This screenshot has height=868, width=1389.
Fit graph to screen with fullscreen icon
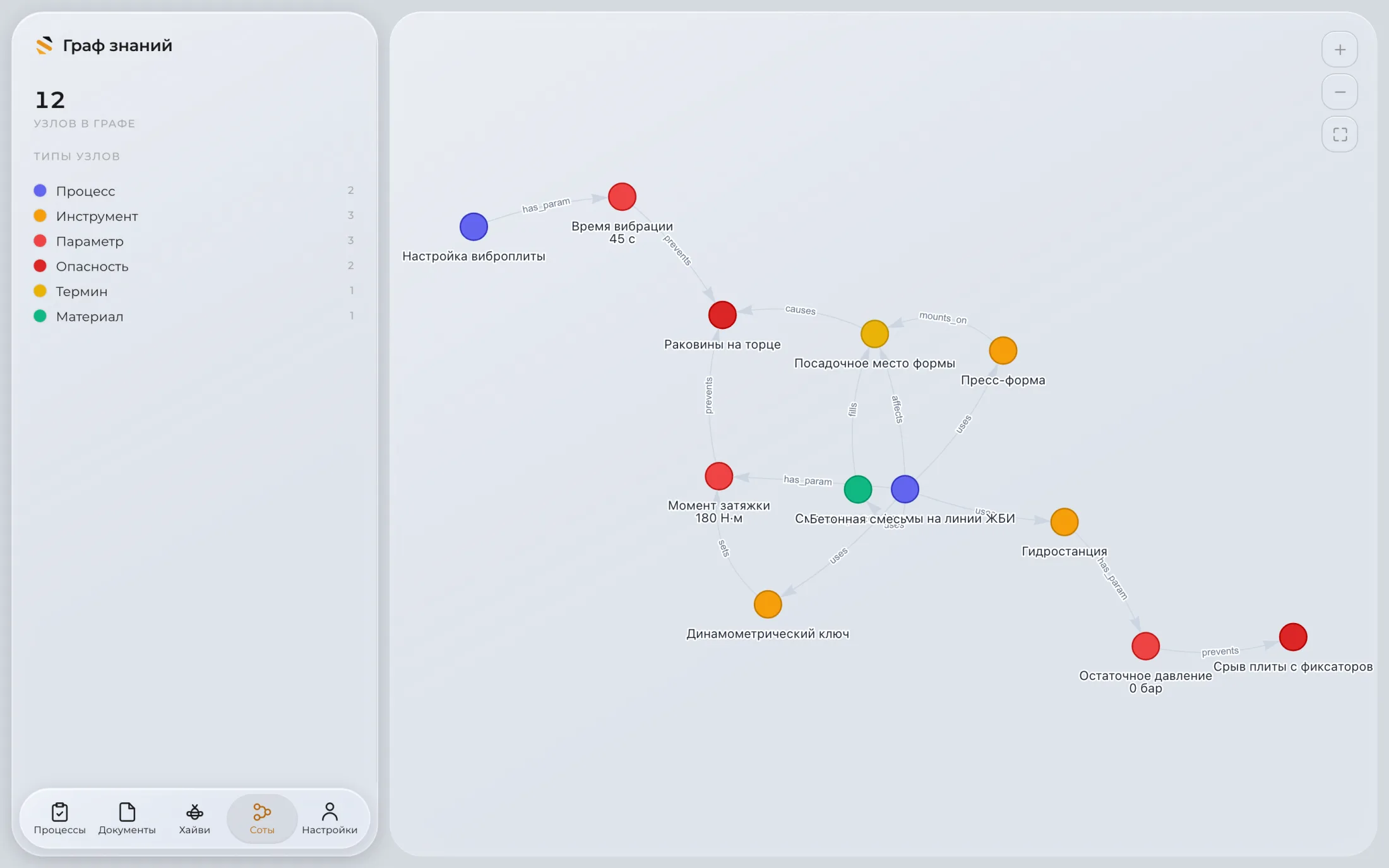click(1340, 134)
